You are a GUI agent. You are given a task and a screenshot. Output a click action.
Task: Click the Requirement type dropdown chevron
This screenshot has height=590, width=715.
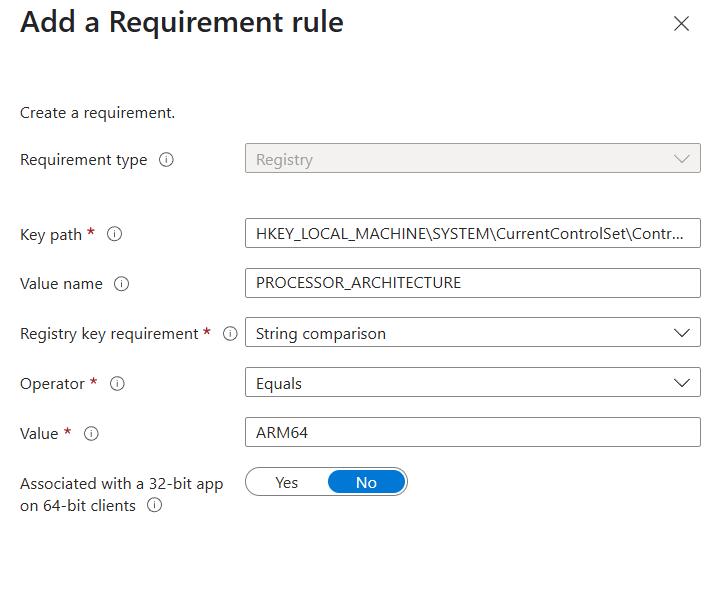pos(682,159)
